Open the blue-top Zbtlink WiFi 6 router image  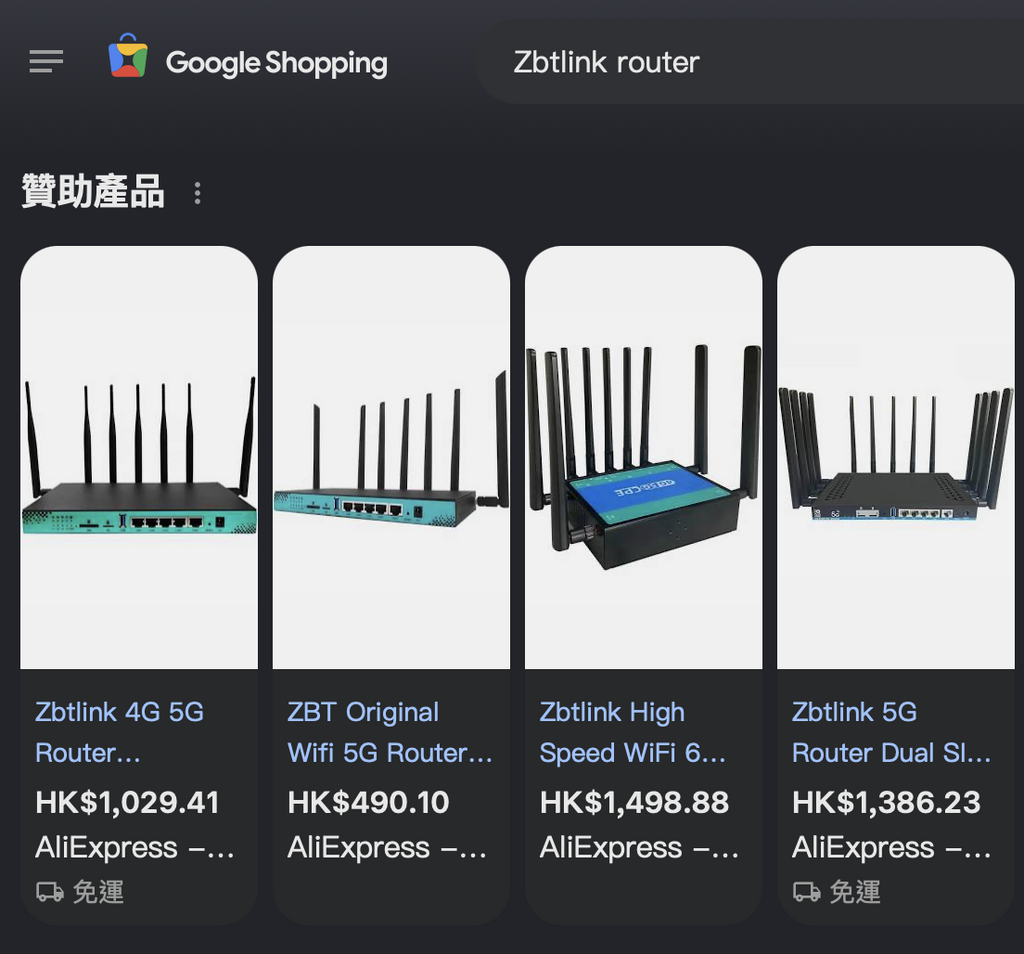pos(643,457)
